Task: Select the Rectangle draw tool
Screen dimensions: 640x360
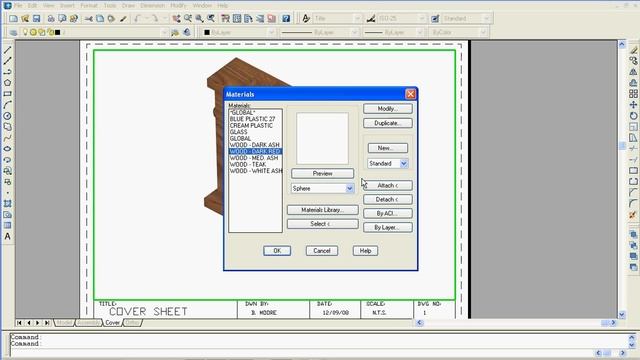Action: point(7,94)
